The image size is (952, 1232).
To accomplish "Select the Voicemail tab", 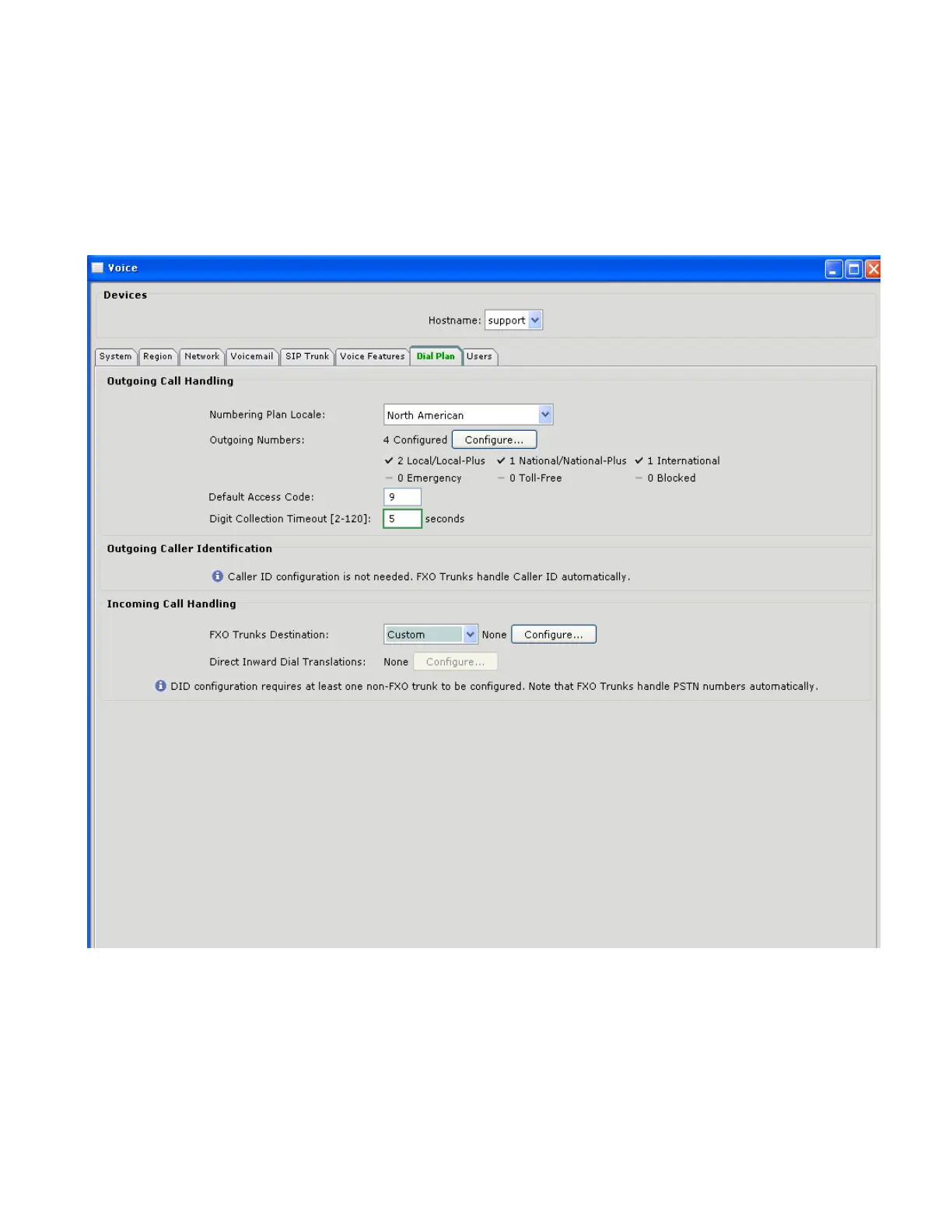I will [252, 356].
